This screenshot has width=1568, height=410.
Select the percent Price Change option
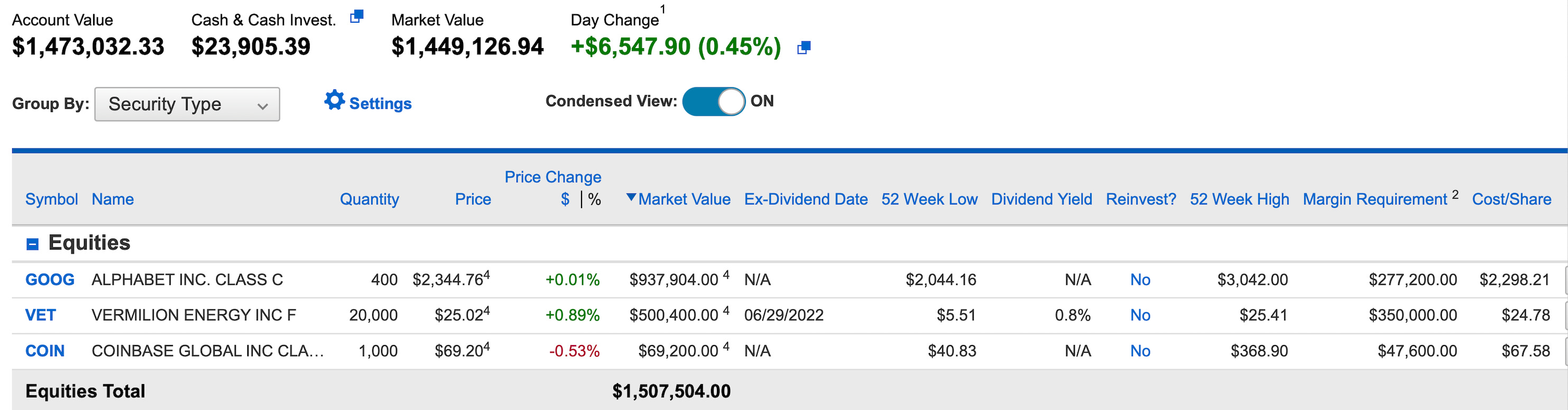595,199
